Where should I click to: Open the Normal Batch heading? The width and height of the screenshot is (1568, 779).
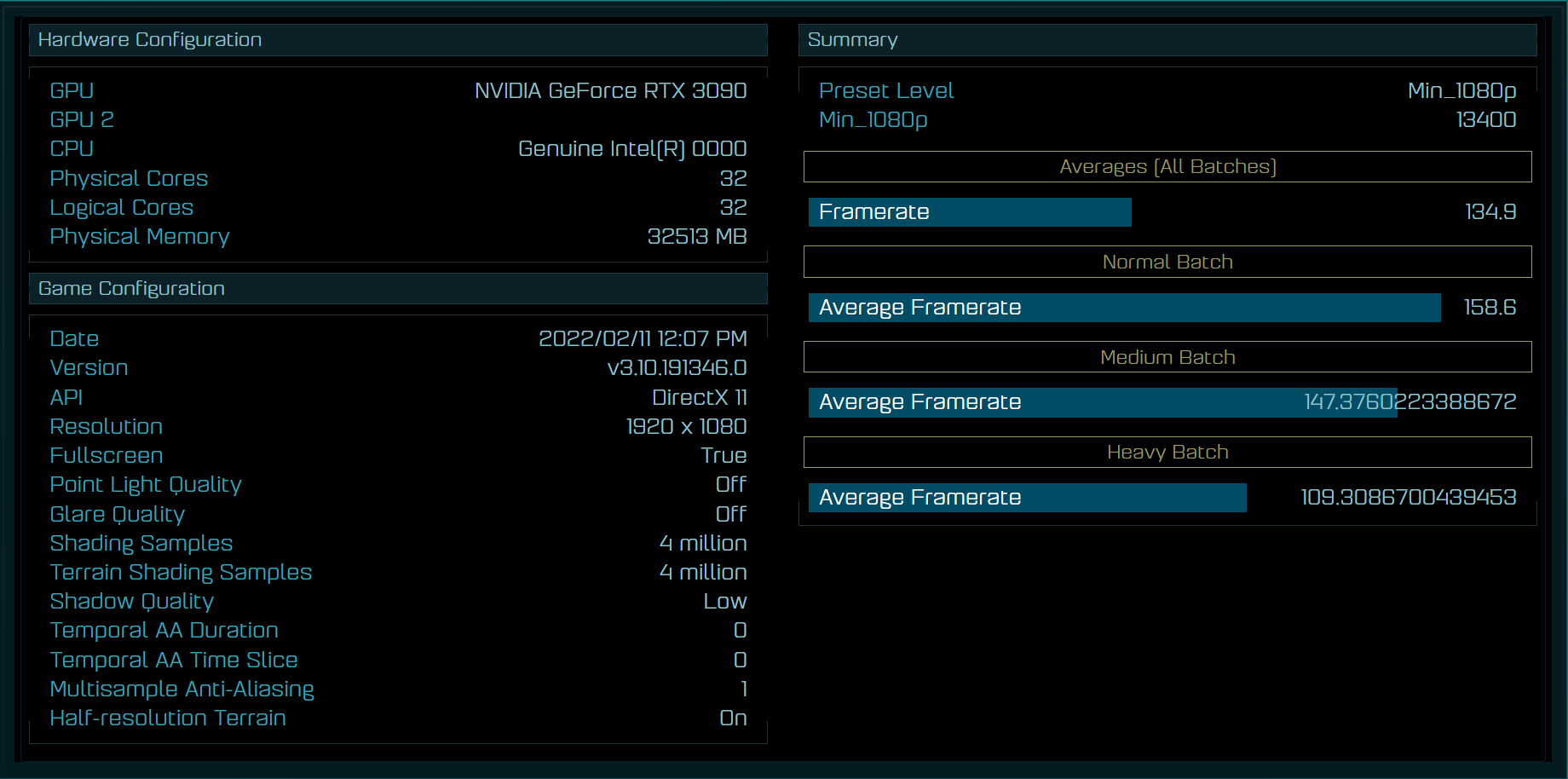(x=1167, y=263)
